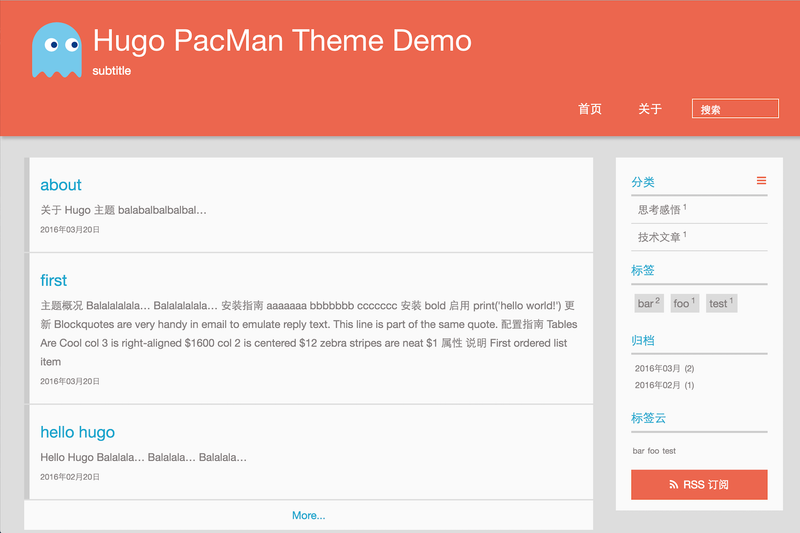Filter by the test tag badge
Screen dimensions: 800x533
point(721,303)
